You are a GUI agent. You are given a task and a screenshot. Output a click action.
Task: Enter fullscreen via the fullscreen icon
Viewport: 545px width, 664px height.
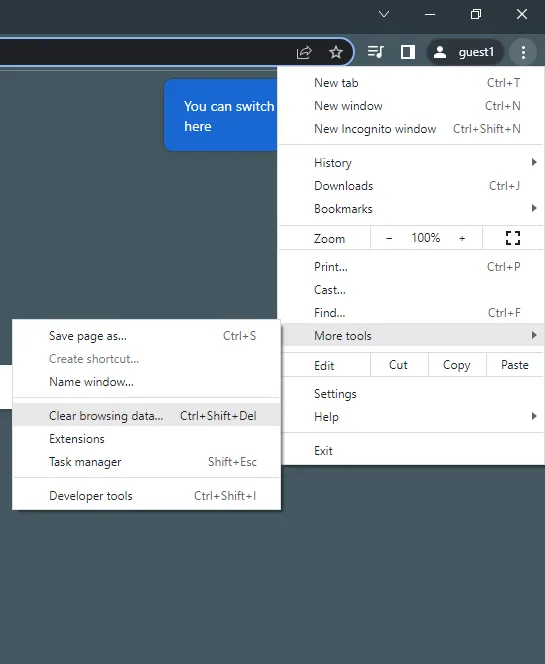(x=513, y=238)
